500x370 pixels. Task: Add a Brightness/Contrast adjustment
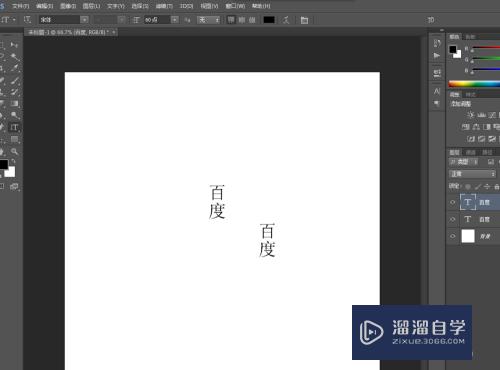pyautogui.click(x=470, y=115)
